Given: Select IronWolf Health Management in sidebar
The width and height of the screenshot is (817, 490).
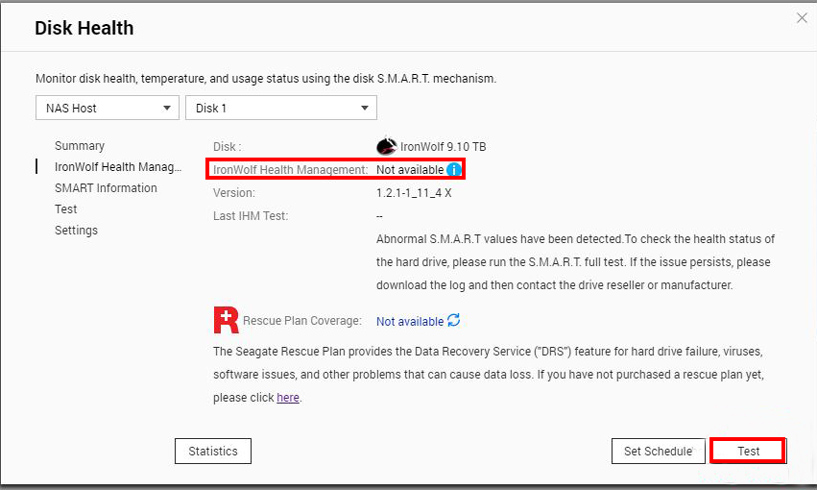Looking at the screenshot, I should (118, 167).
